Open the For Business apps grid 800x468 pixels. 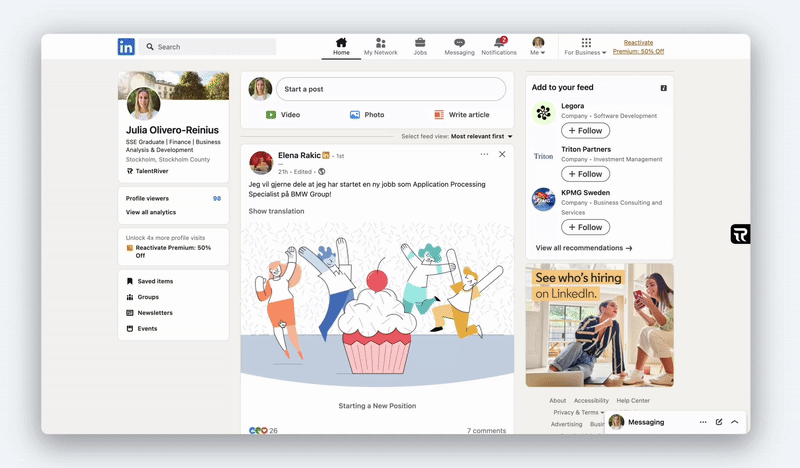coord(585,46)
